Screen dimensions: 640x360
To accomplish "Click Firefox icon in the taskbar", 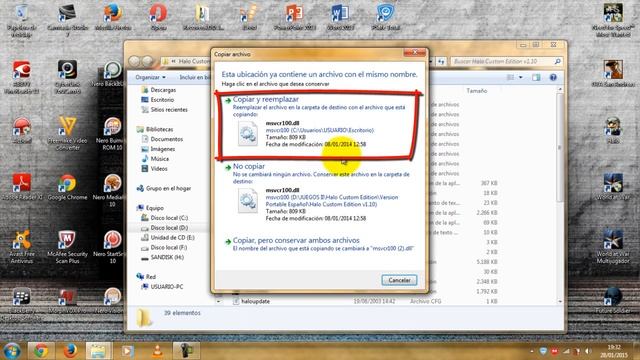I will (70, 351).
